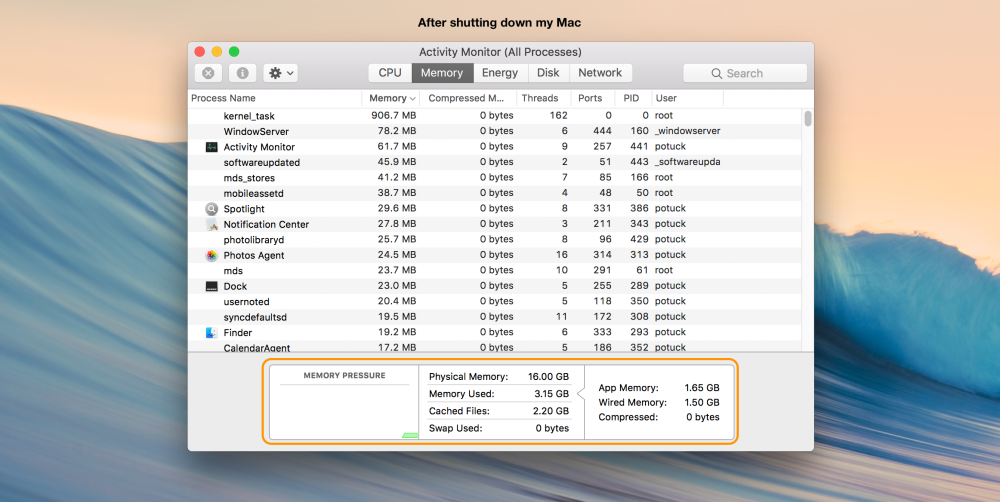Image resolution: width=1000 pixels, height=502 pixels.
Task: Sort by Process Name column header
Action: click(275, 98)
